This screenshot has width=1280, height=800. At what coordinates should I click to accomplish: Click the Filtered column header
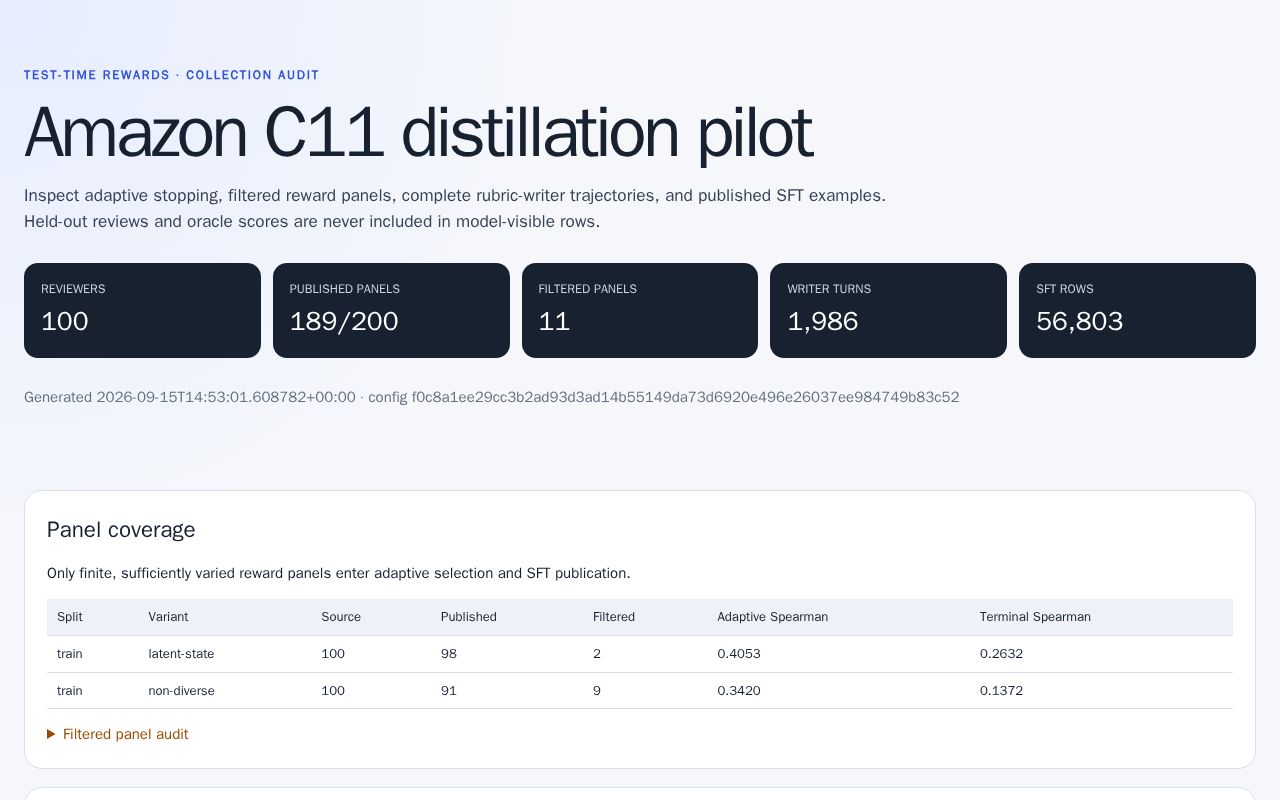click(x=614, y=617)
